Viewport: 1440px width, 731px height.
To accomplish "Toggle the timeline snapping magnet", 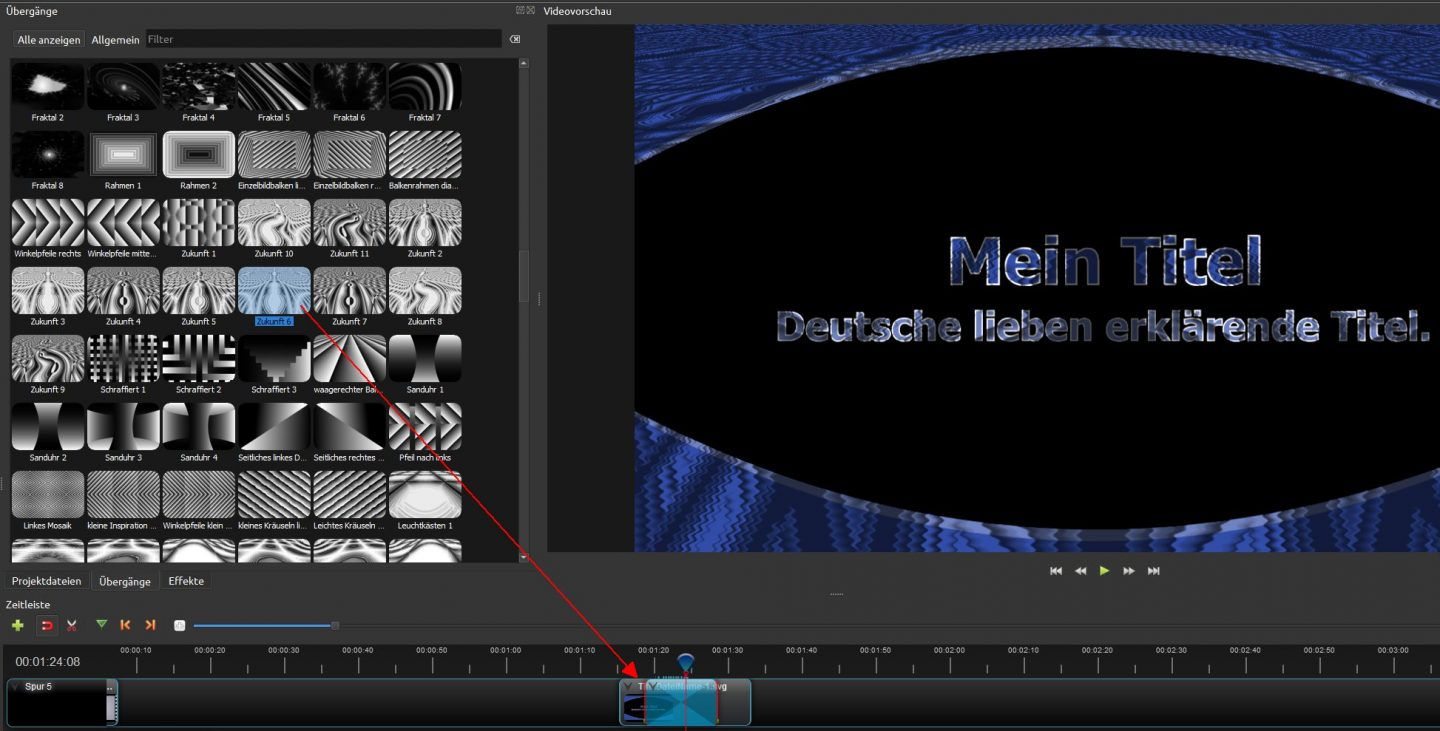I will [x=46, y=625].
